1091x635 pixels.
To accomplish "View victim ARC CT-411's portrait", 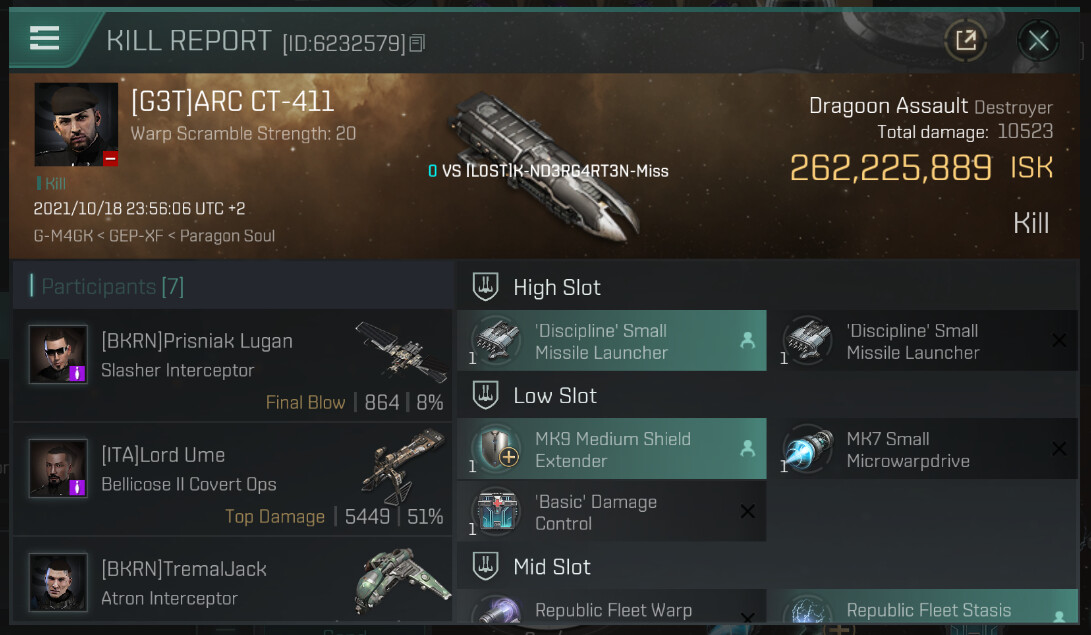I will 76,124.
